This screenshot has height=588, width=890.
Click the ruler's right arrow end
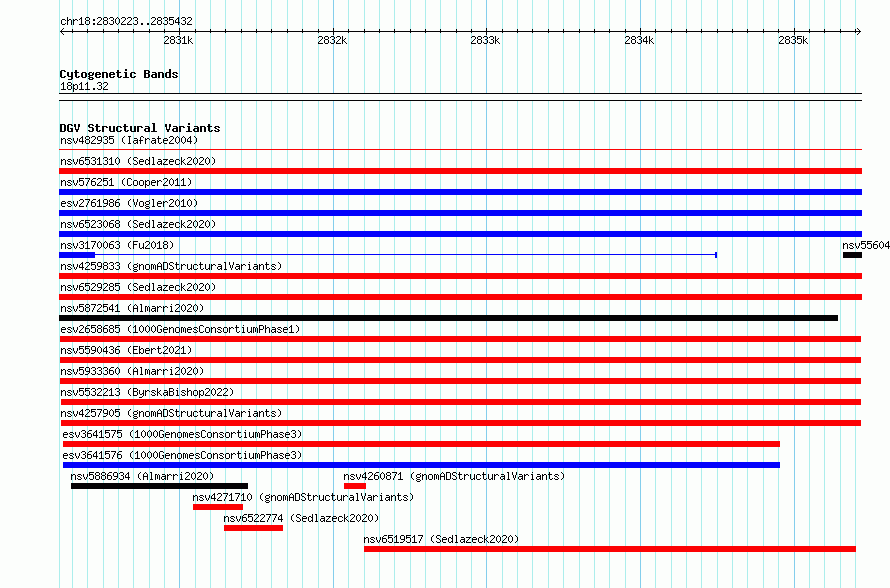click(x=859, y=31)
